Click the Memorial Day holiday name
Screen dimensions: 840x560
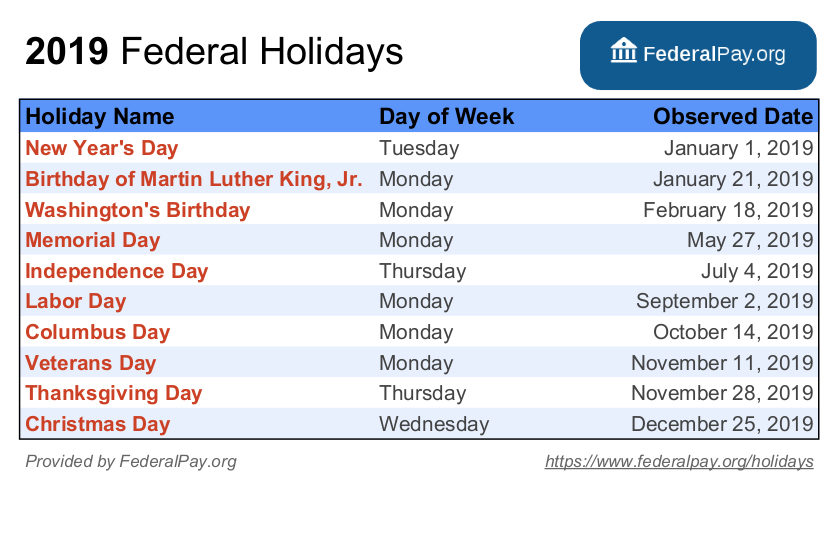[93, 240]
